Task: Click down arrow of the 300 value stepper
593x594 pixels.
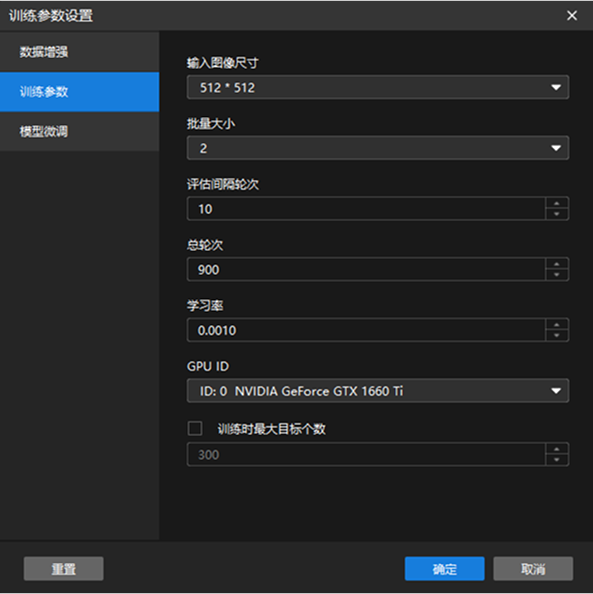Action: coord(557,460)
